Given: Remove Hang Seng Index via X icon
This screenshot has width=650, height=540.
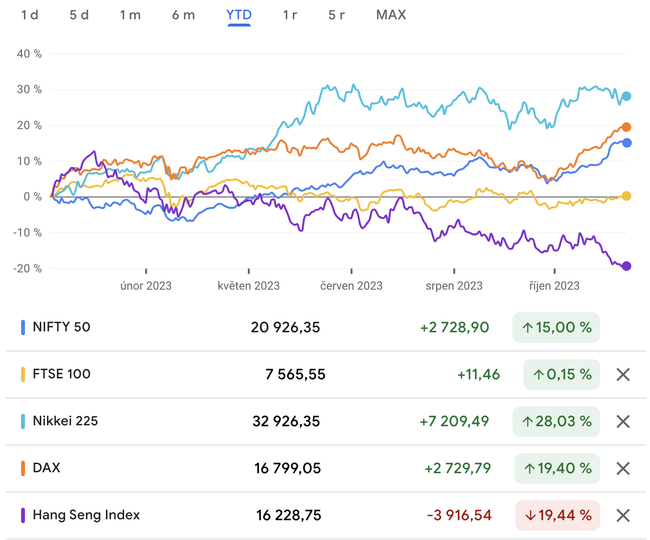Looking at the screenshot, I should tap(622, 515).
